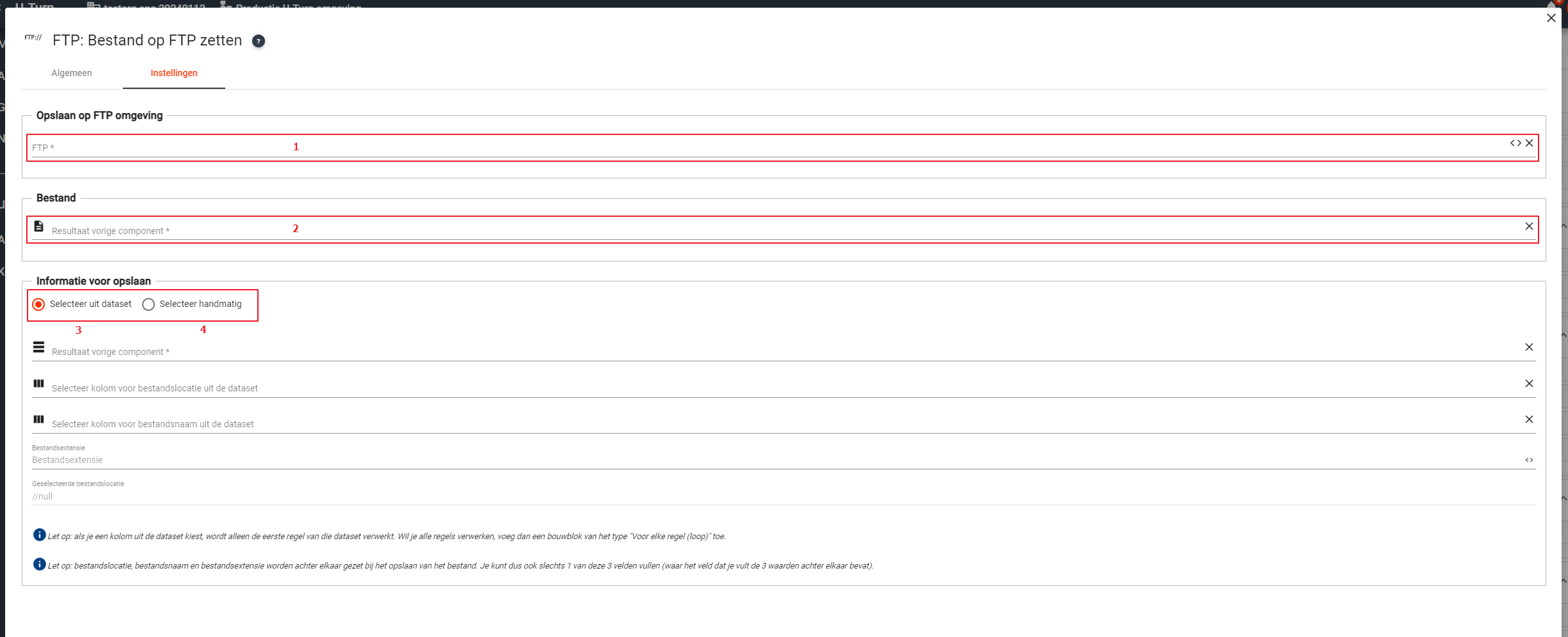Click code brackets icon in Bestandsextensie field
The height and width of the screenshot is (637, 1568).
(x=1529, y=460)
